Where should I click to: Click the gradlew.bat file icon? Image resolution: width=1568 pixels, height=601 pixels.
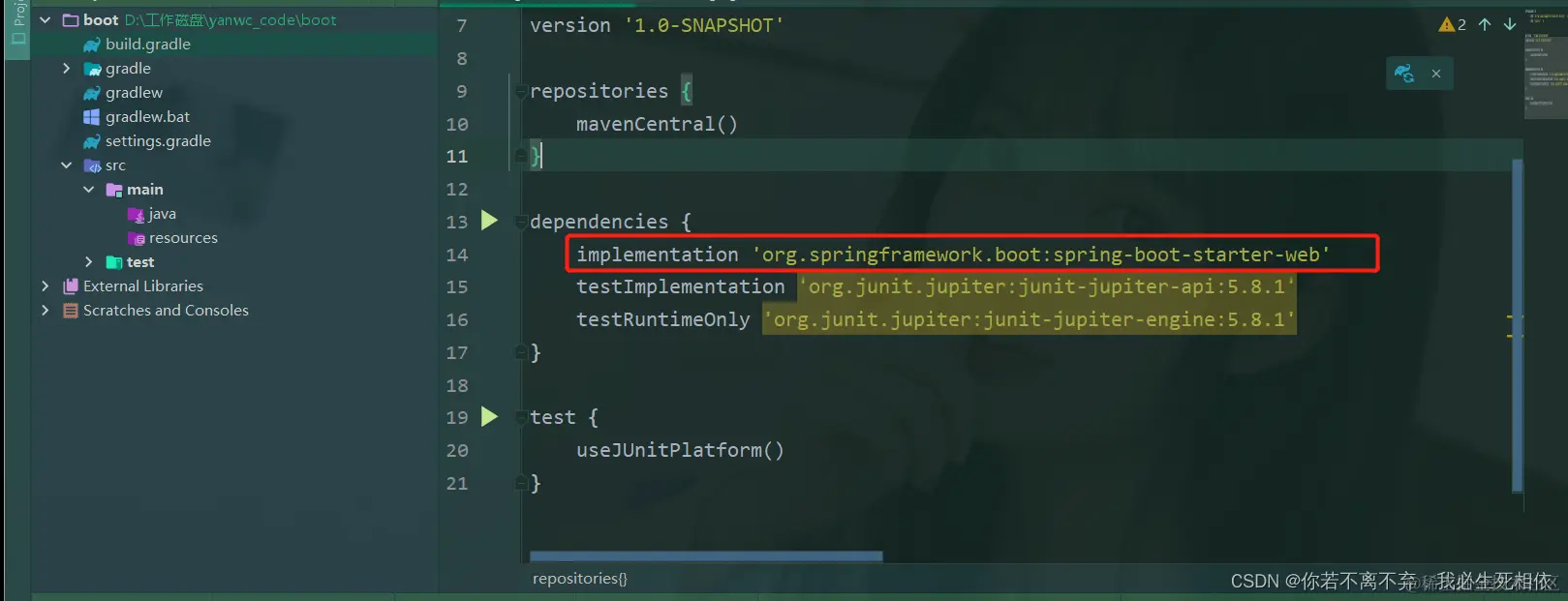(x=92, y=117)
